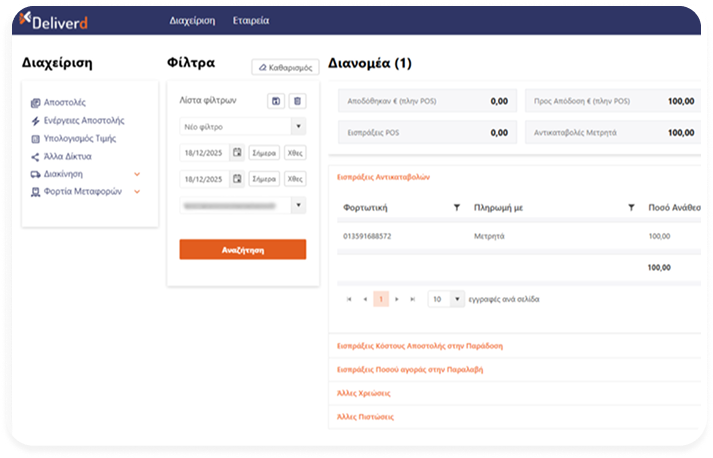Go to the first page of results

pos(349,299)
